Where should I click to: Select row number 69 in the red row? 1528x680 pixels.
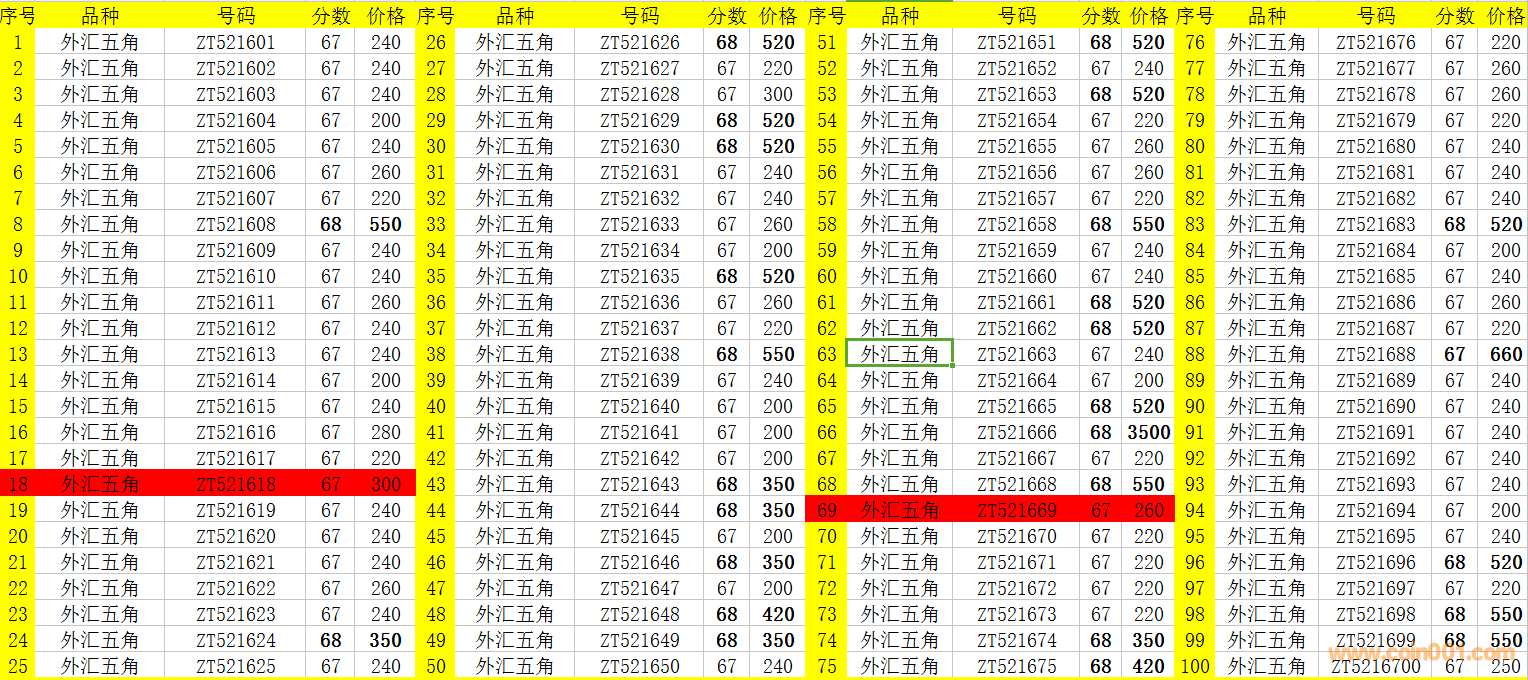click(x=826, y=510)
